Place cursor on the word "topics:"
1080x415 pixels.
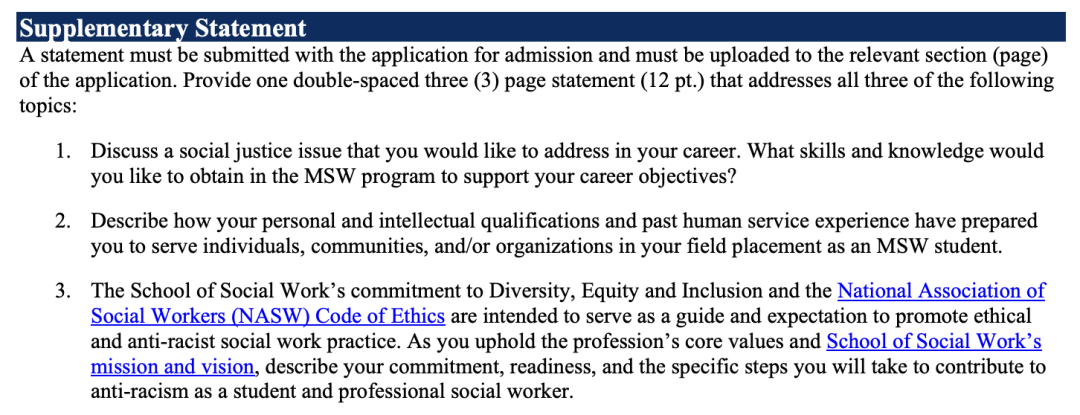click(x=45, y=108)
